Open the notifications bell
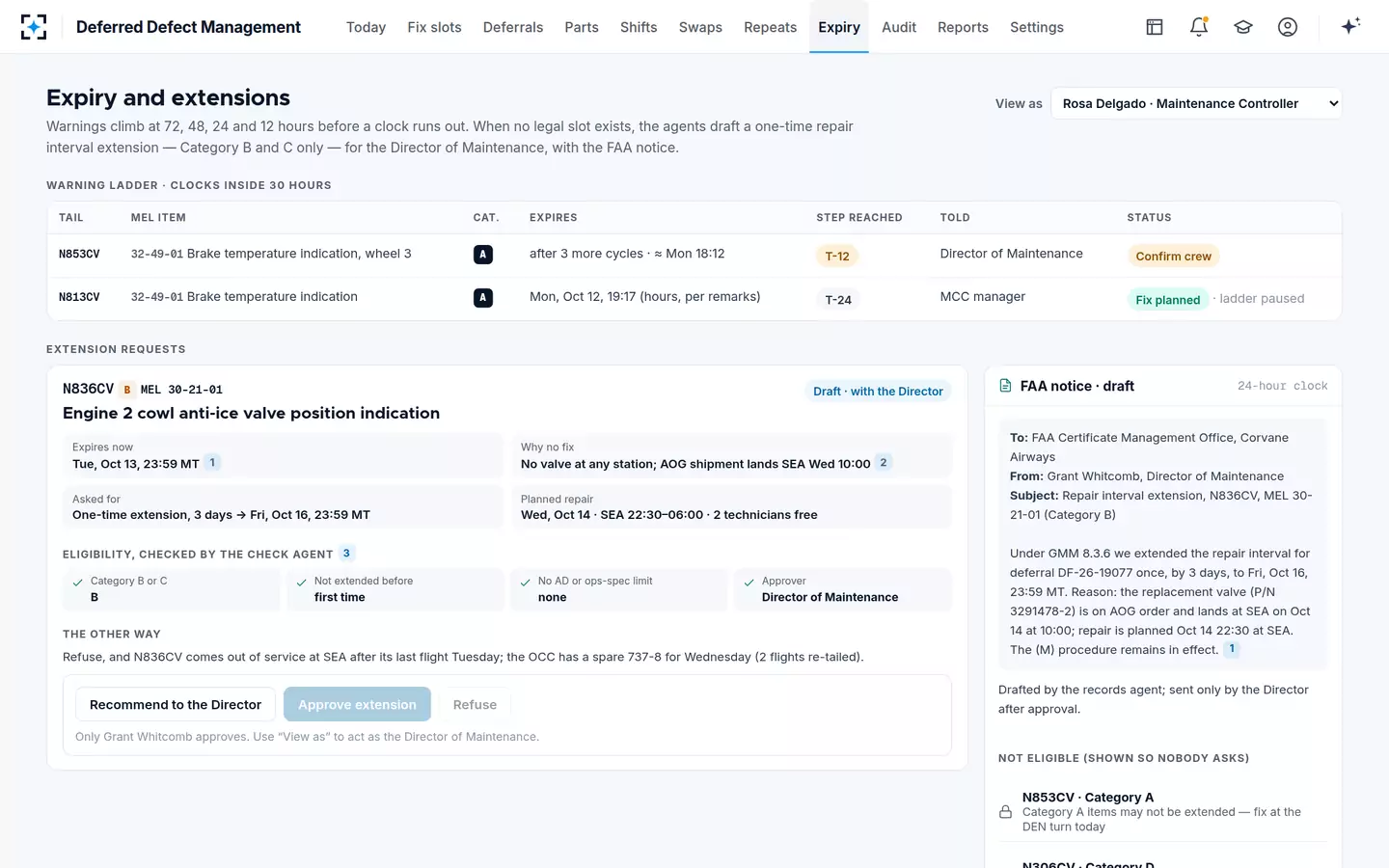The height and width of the screenshot is (868, 1389). coord(1199,27)
